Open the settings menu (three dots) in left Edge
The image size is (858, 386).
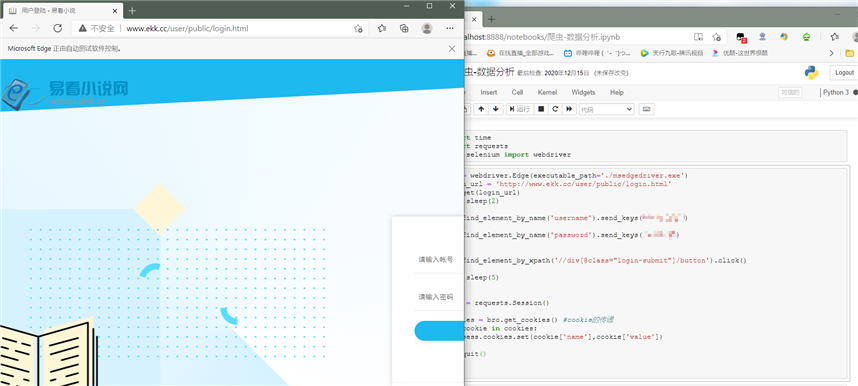click(450, 28)
